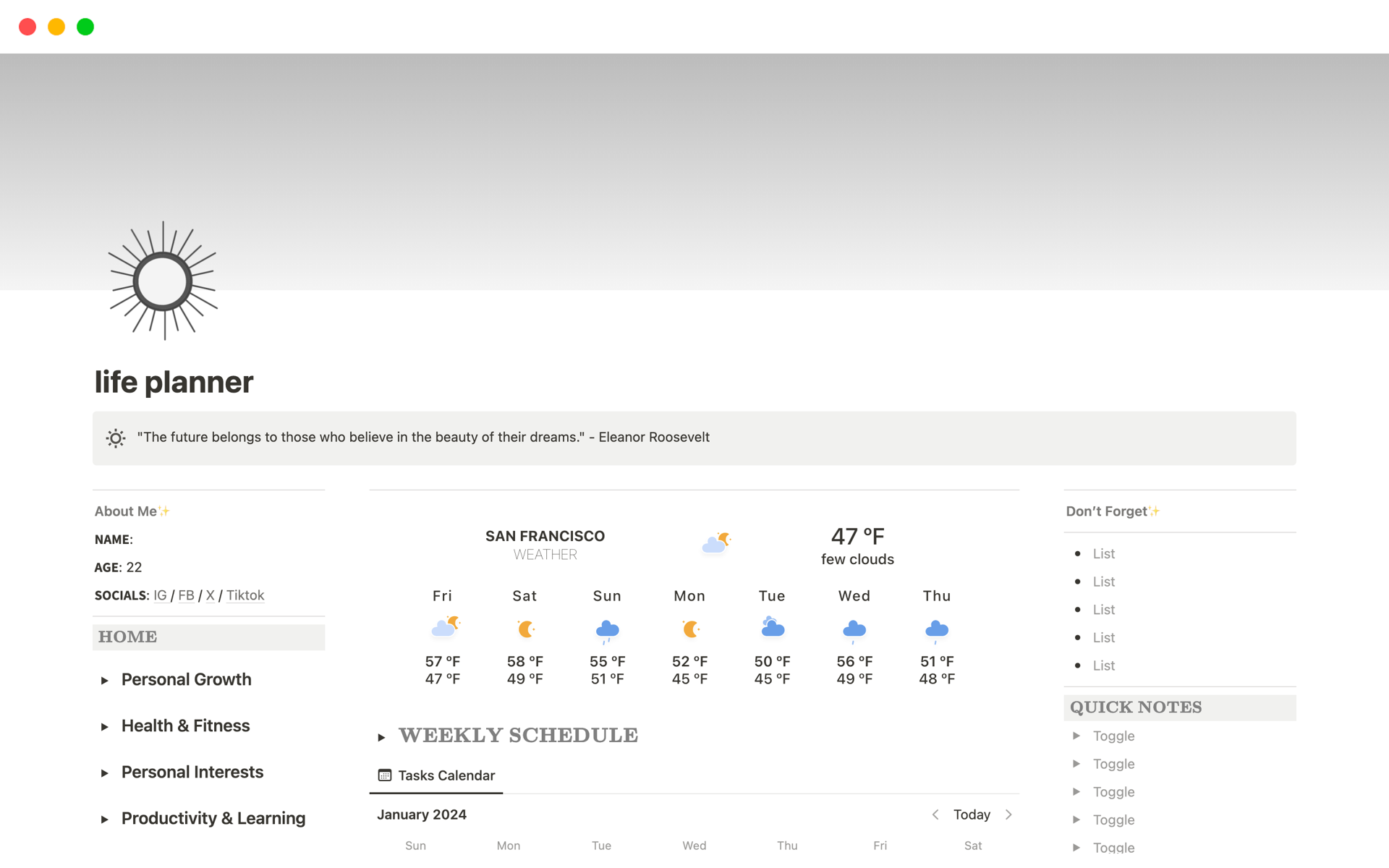Screen dimensions: 1389x868
Task: Click the sun icon in the quote callout
Action: tap(116, 438)
